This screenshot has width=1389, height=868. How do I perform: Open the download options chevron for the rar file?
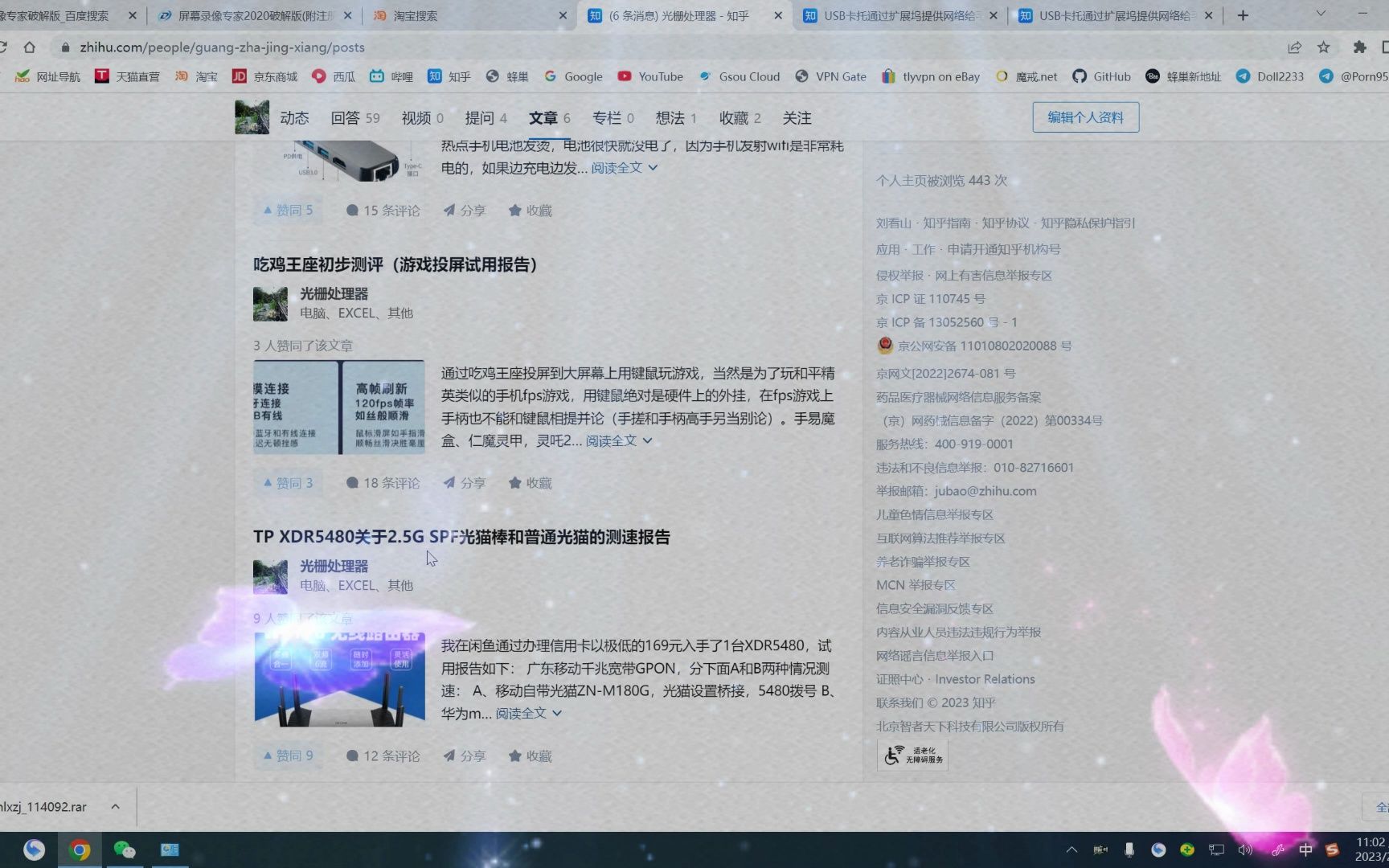coord(115,806)
